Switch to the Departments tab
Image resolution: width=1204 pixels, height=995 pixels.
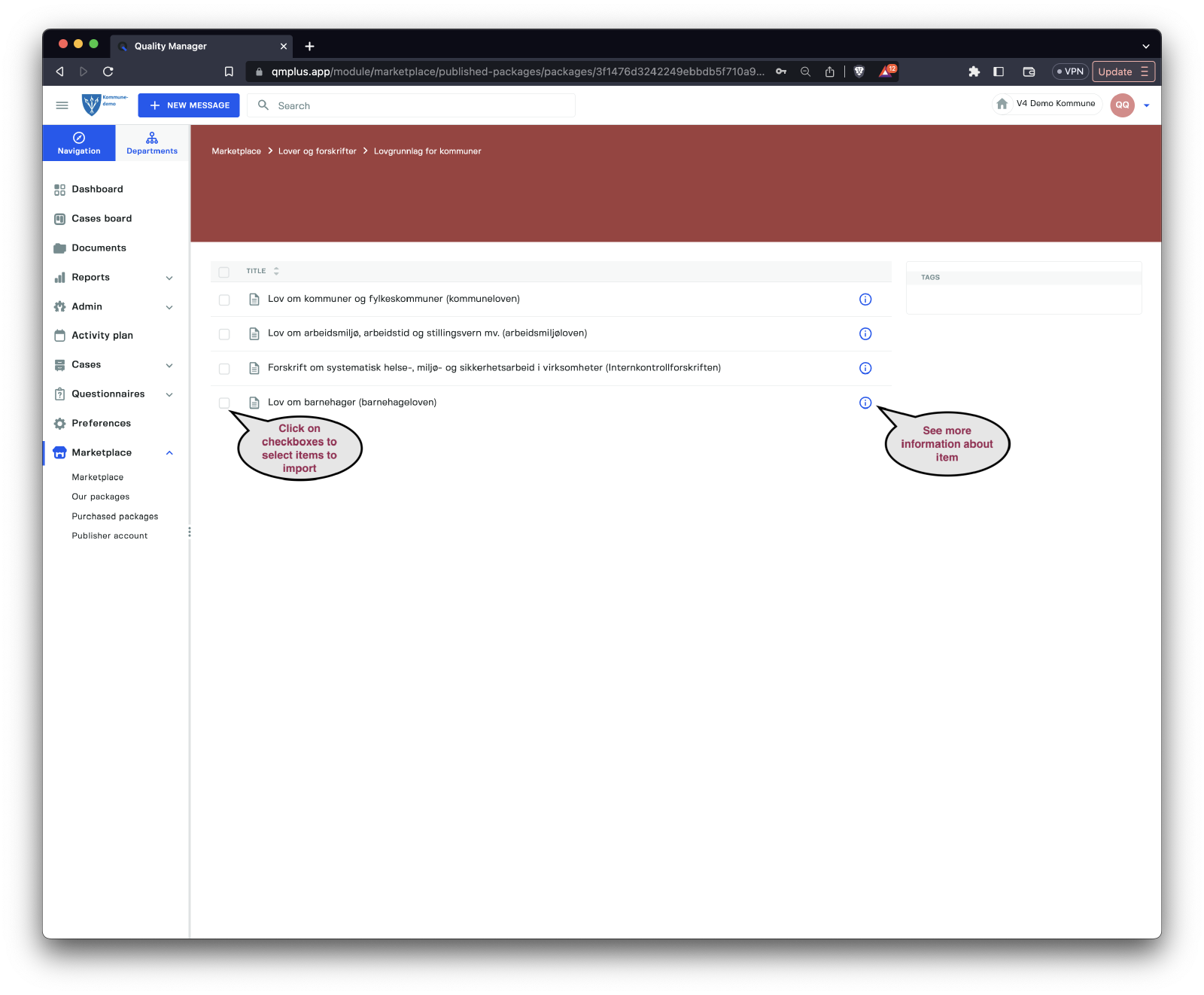tap(152, 143)
